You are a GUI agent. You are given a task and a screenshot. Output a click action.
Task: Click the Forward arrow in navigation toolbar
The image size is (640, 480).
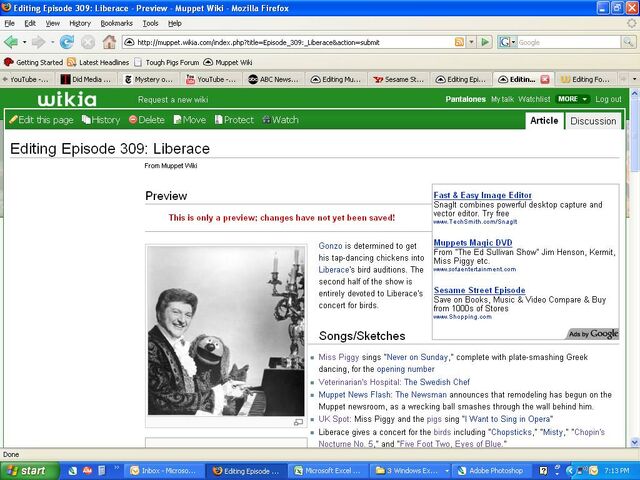(x=38, y=42)
